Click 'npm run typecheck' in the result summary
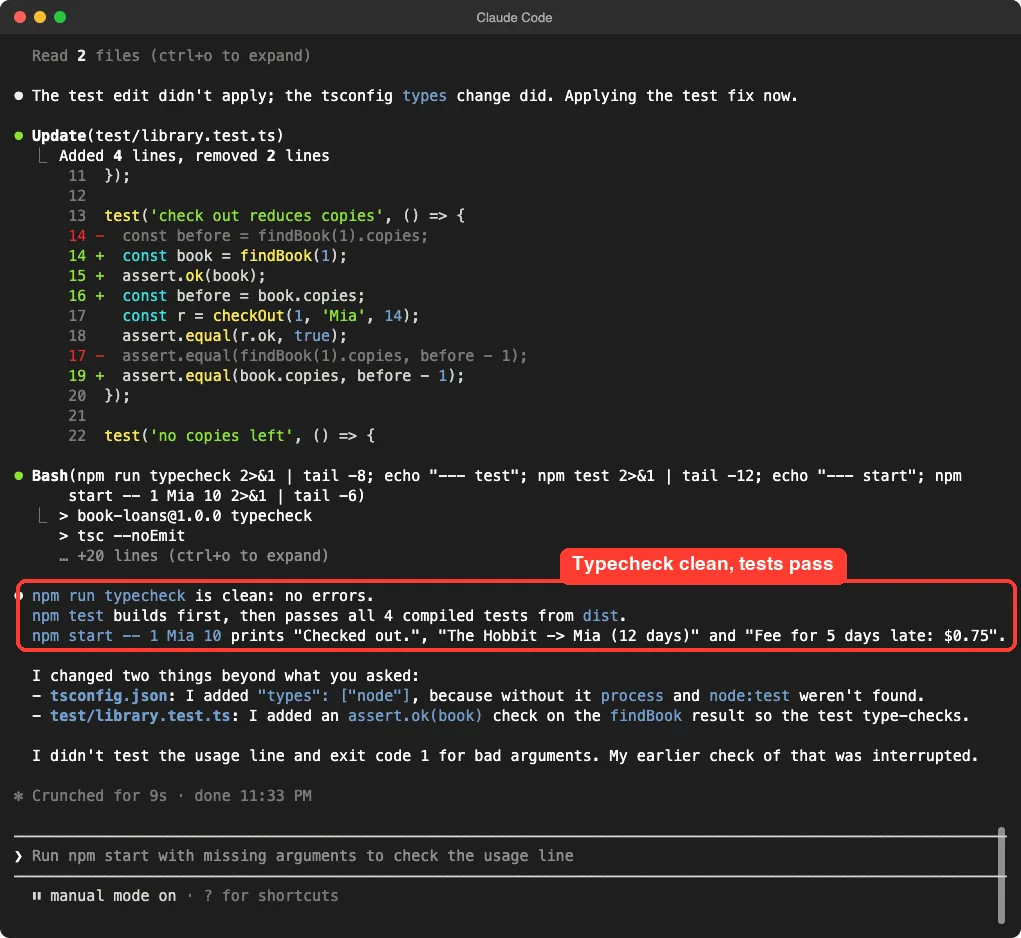The image size is (1021, 938). (x=109, y=596)
